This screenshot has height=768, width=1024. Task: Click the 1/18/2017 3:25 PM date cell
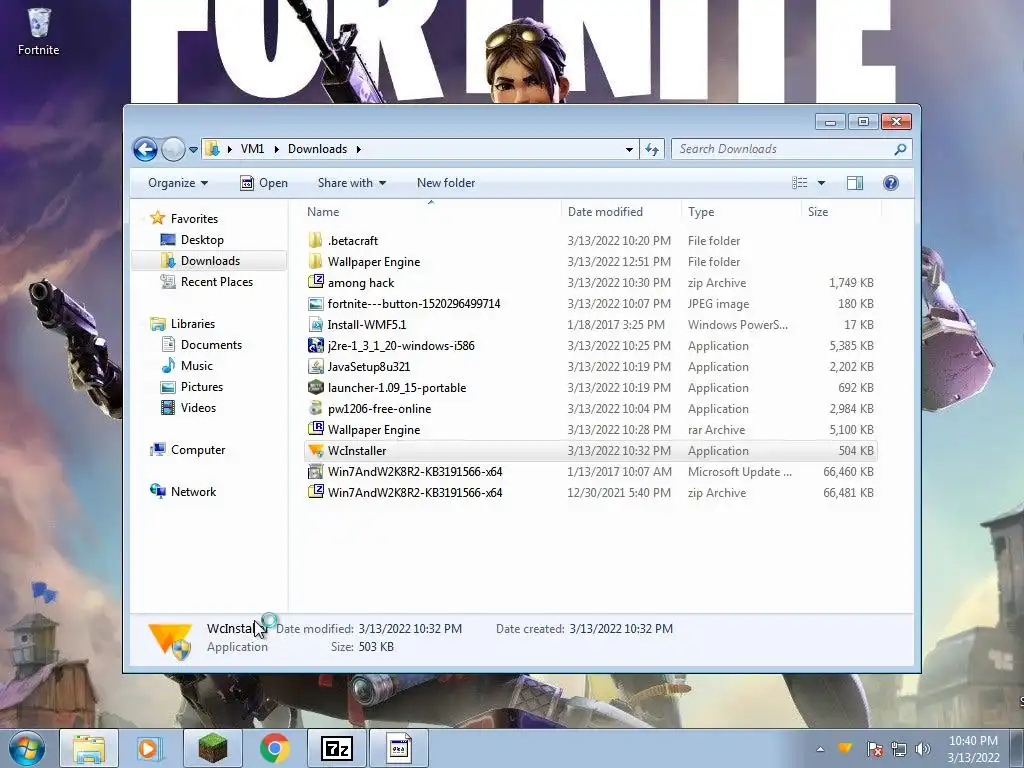click(x=616, y=325)
